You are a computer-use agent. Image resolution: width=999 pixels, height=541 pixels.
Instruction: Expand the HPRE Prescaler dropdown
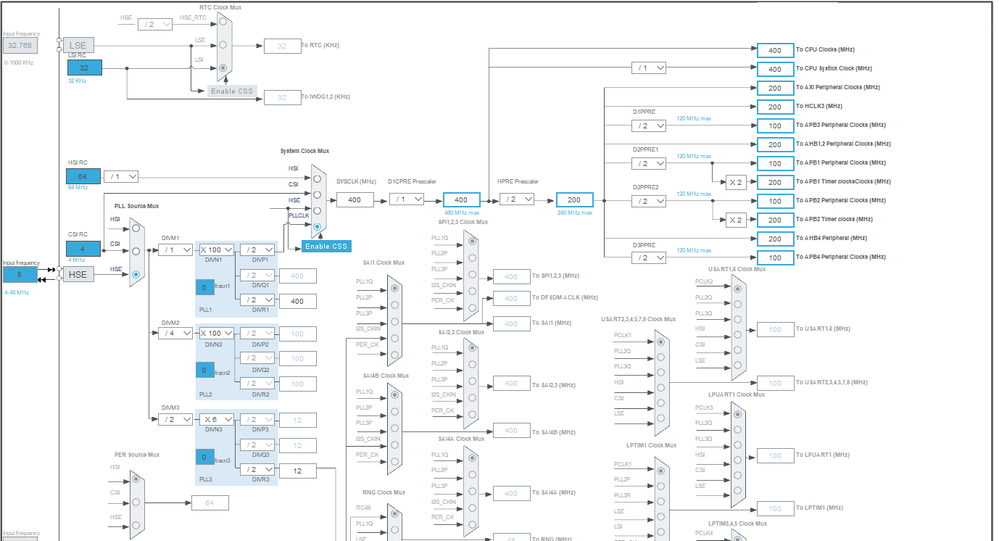pos(517,199)
